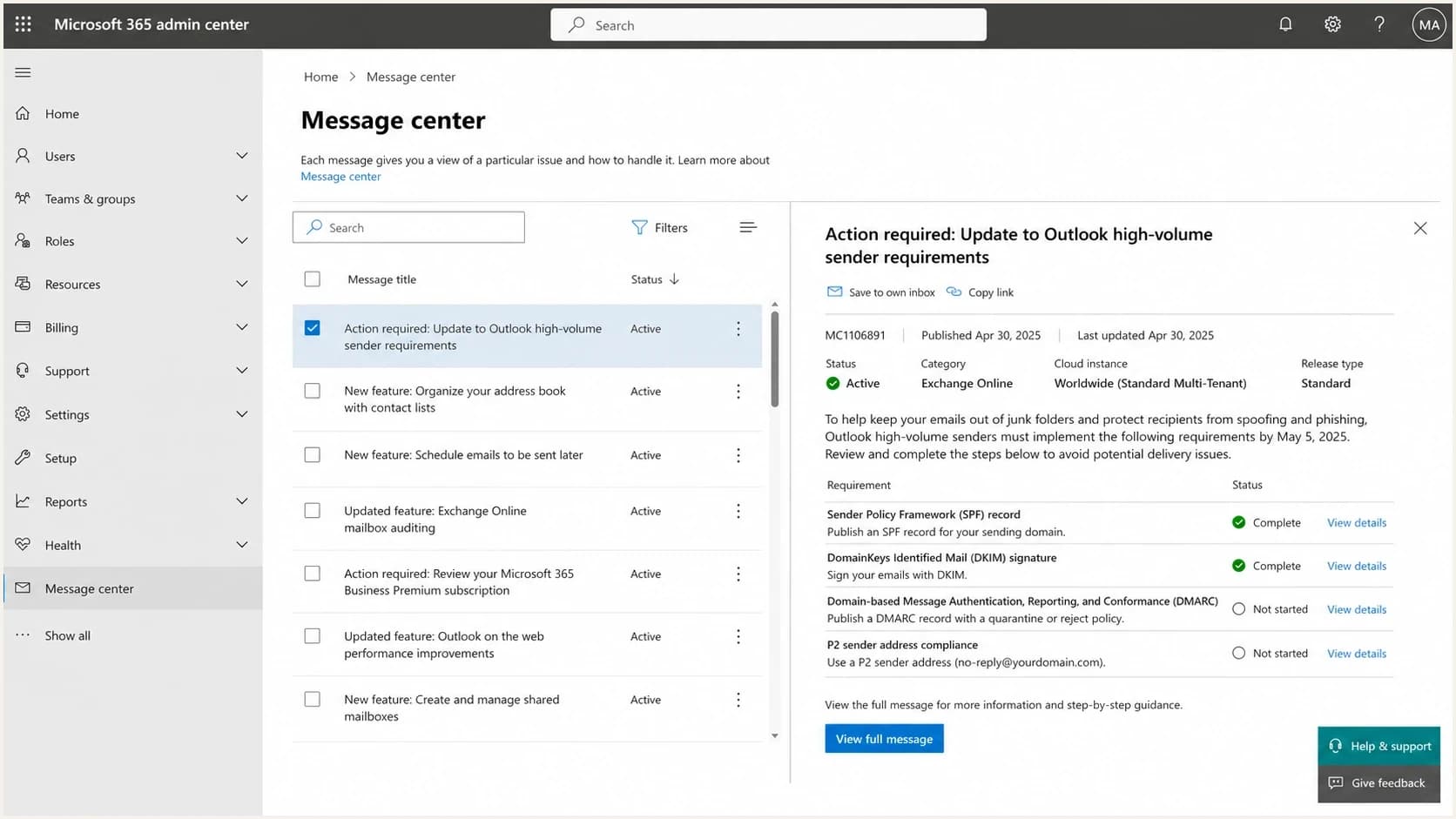Open more options for Business Premium message
Screen dimensions: 1456x819
738,574
